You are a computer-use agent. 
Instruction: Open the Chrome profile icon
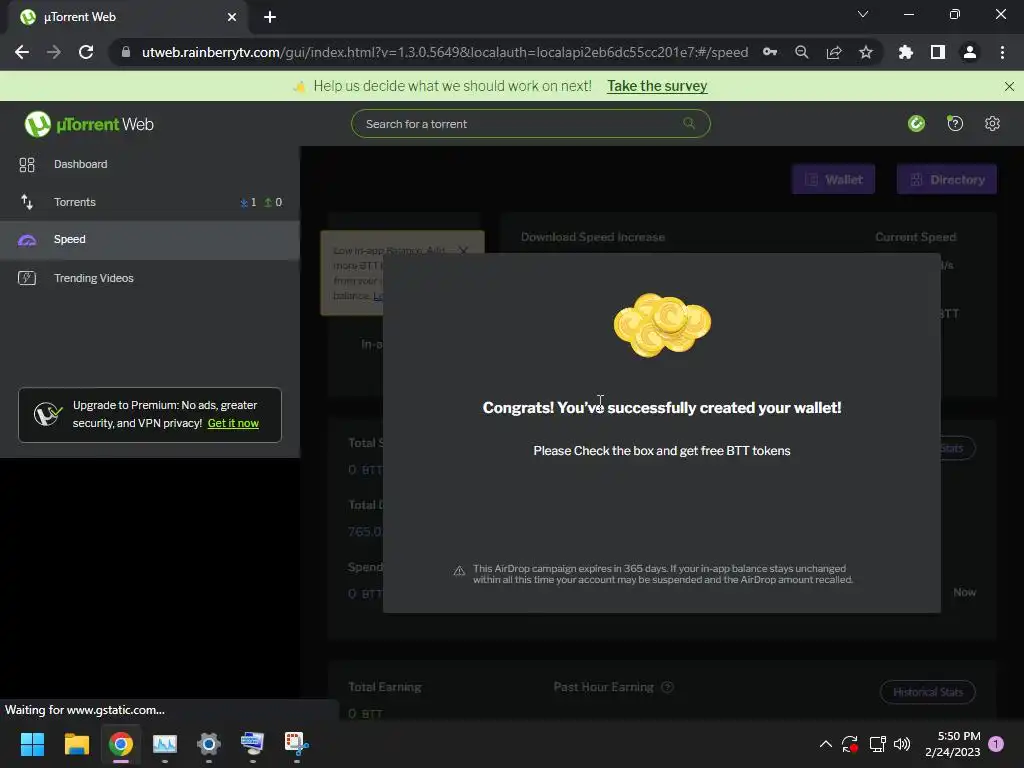pos(970,52)
